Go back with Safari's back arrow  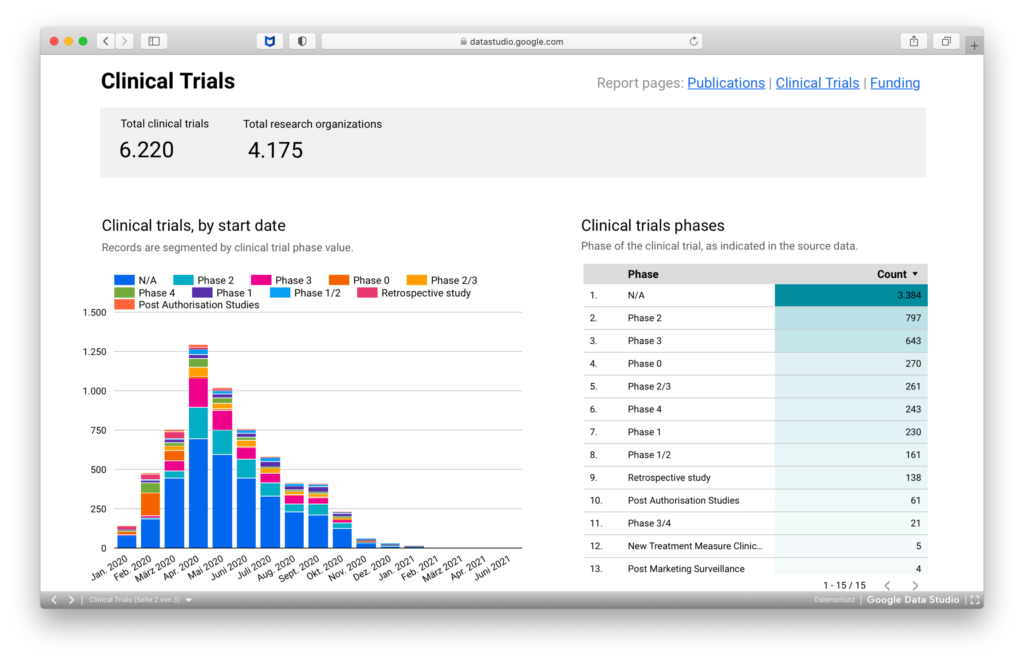[x=106, y=41]
